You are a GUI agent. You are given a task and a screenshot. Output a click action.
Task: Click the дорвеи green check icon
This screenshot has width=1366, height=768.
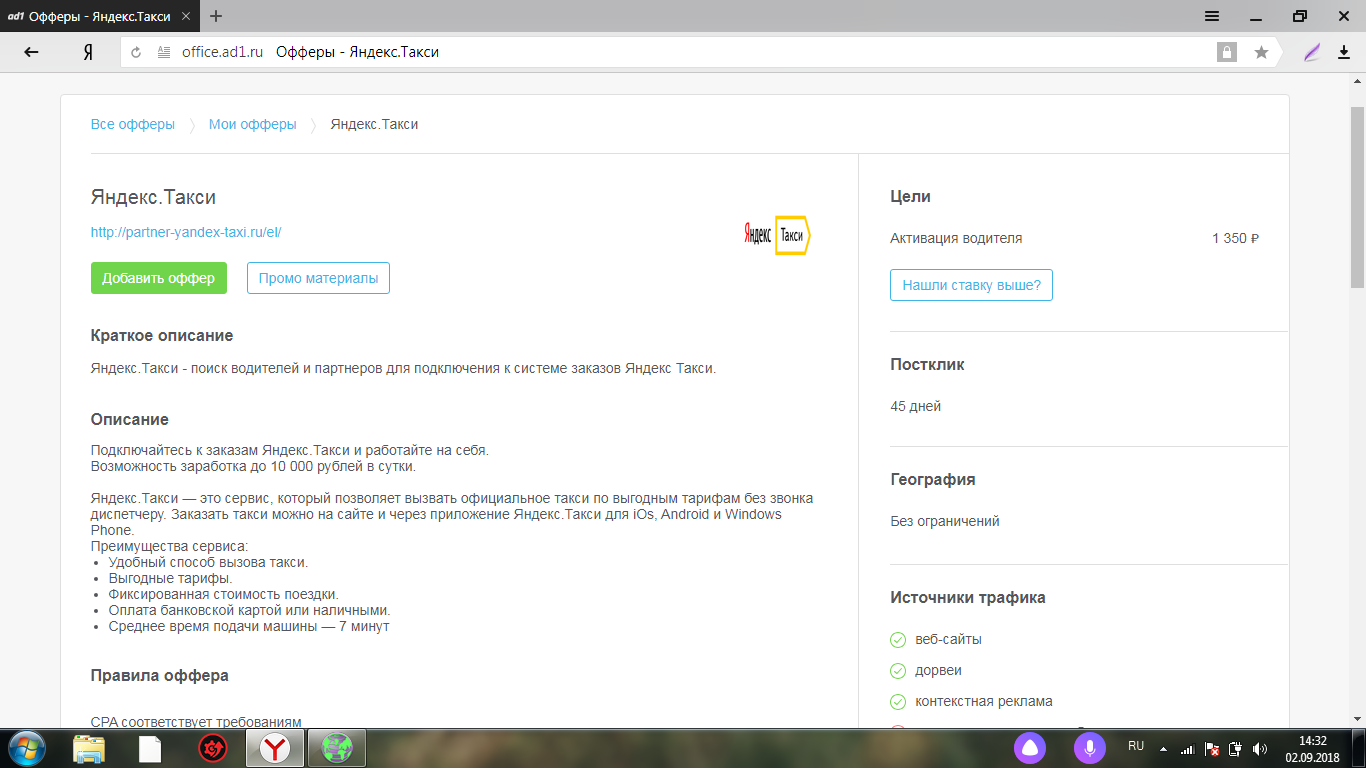(x=897, y=671)
